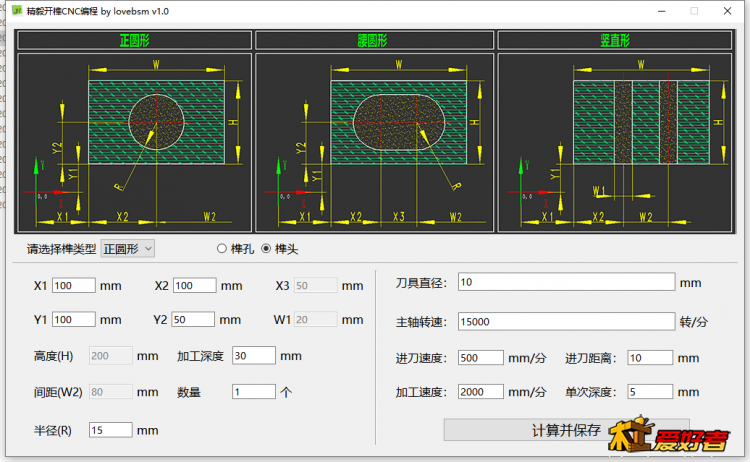Click the 加工深度 input field

click(x=254, y=356)
